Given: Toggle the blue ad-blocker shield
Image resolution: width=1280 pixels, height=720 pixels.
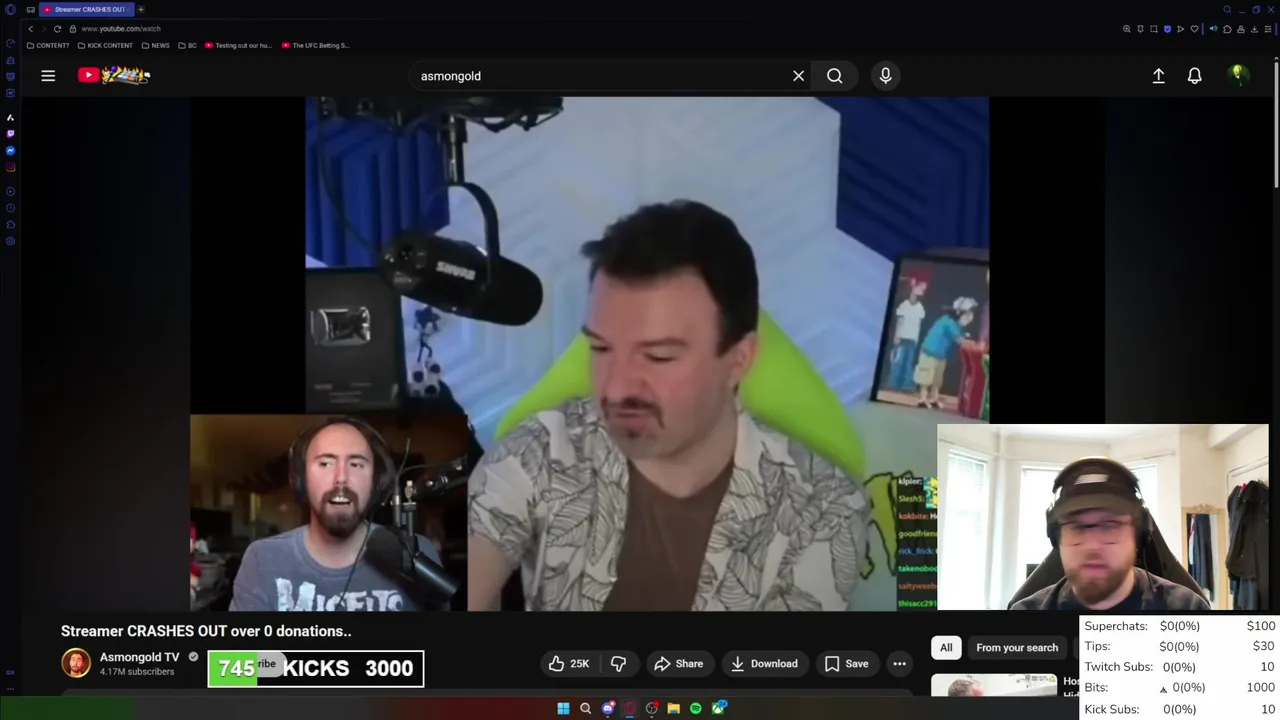Looking at the screenshot, I should pyautogui.click(x=1167, y=29).
